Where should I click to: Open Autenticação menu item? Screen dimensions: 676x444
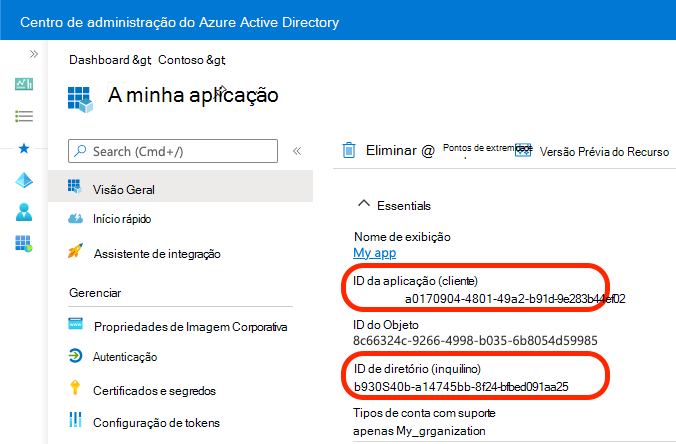click(125, 357)
